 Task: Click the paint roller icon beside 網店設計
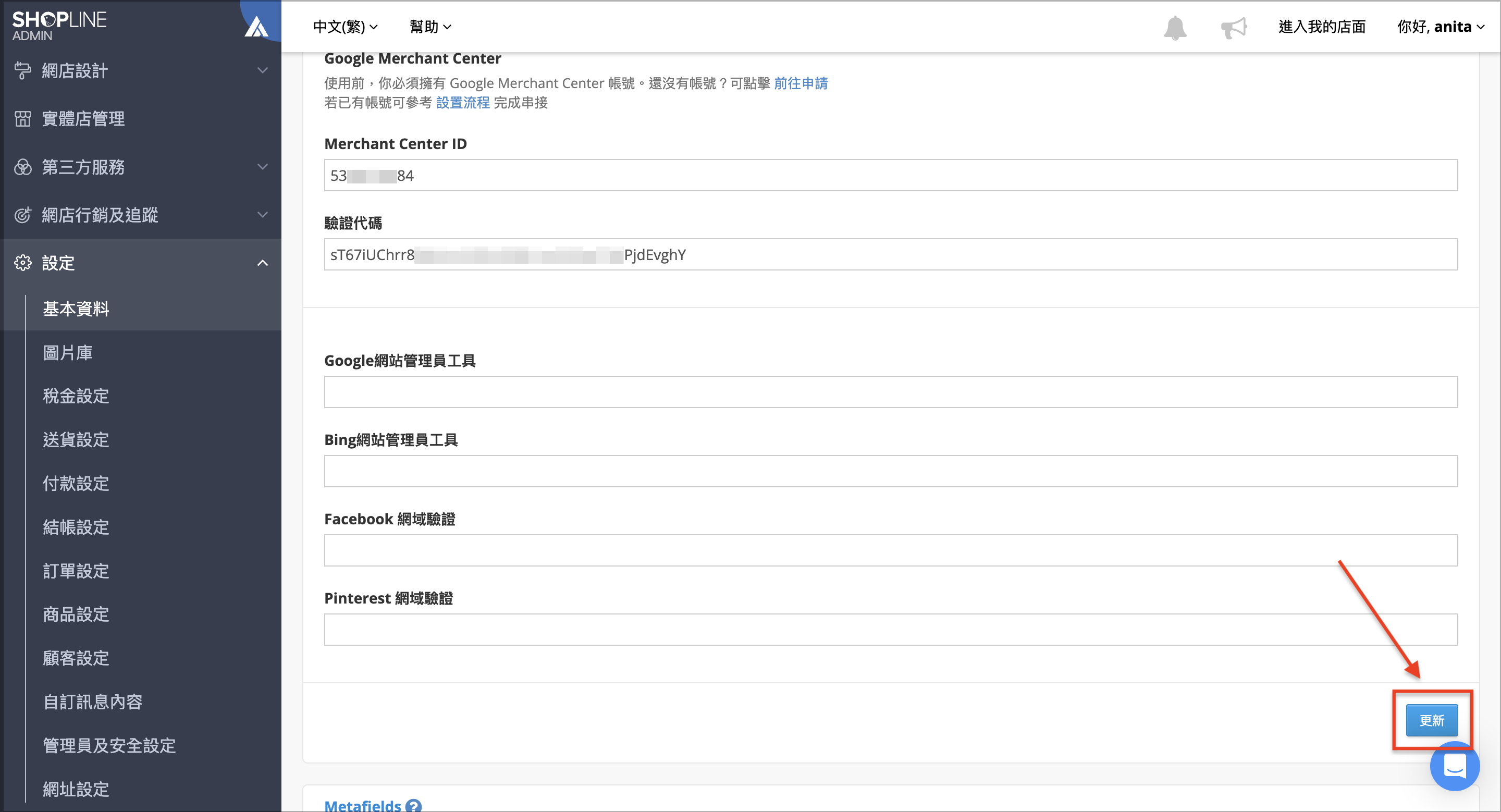pos(23,70)
